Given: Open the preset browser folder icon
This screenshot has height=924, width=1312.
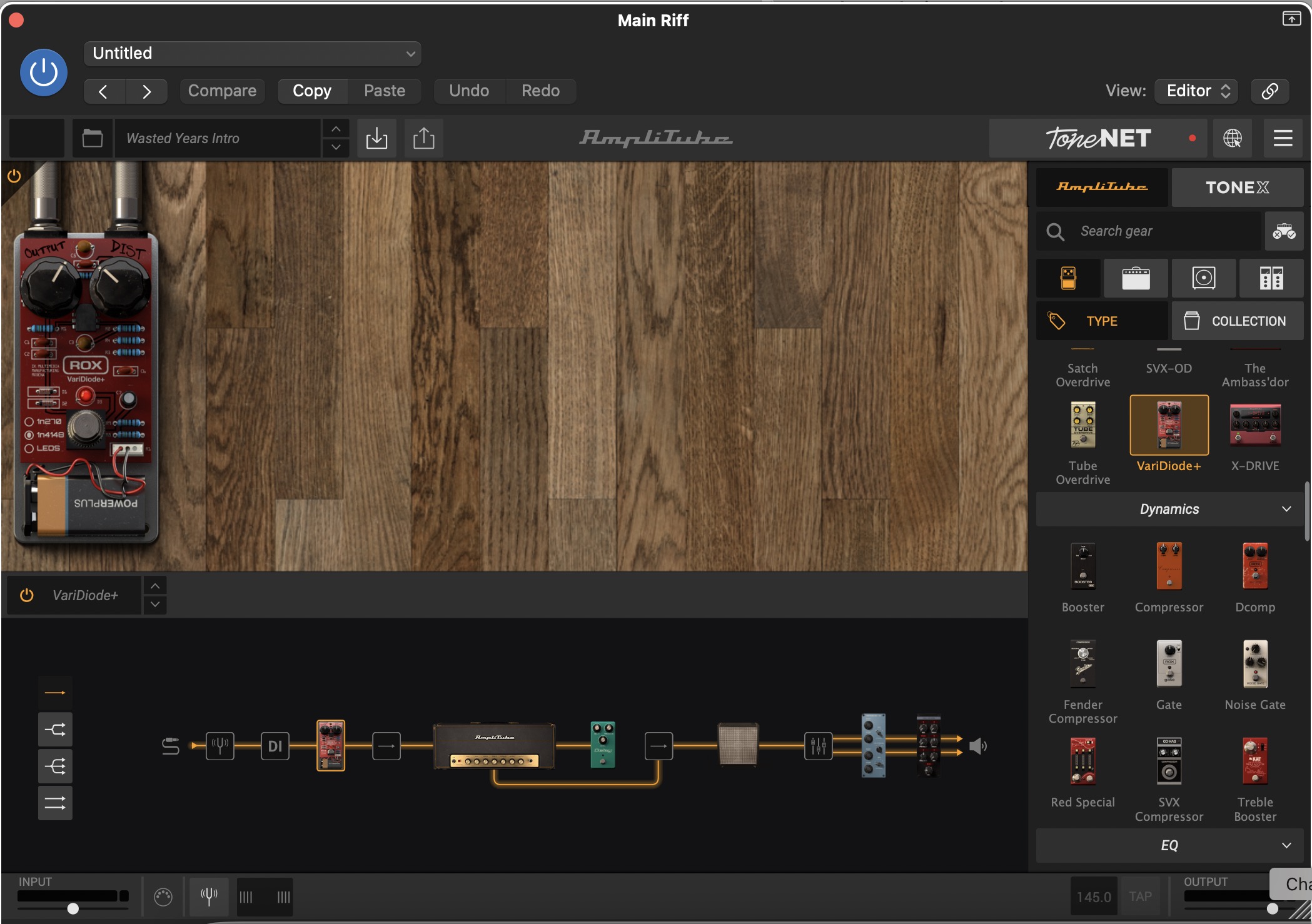Looking at the screenshot, I should coord(93,138).
